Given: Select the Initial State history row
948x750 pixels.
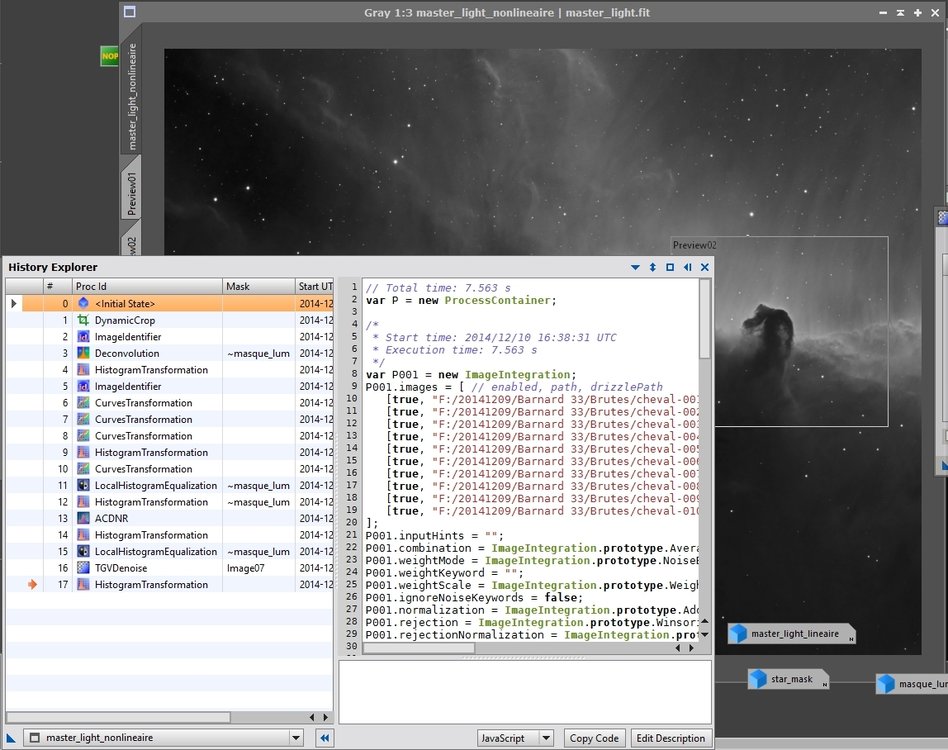Looking at the screenshot, I should click(x=150, y=303).
